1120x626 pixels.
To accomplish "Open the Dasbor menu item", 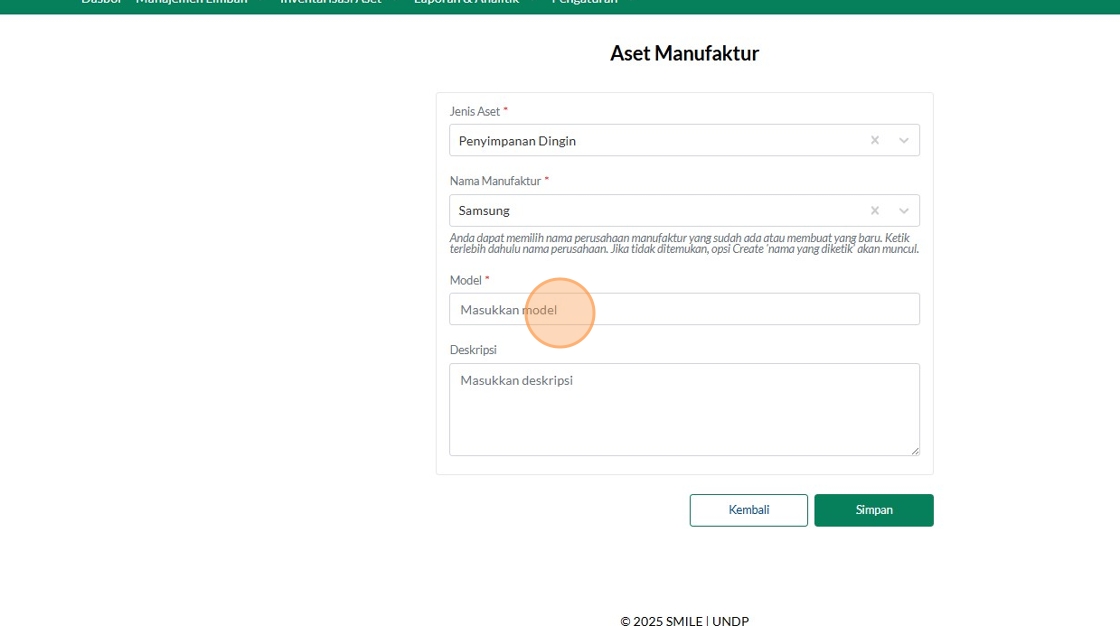I will pyautogui.click(x=100, y=2).
